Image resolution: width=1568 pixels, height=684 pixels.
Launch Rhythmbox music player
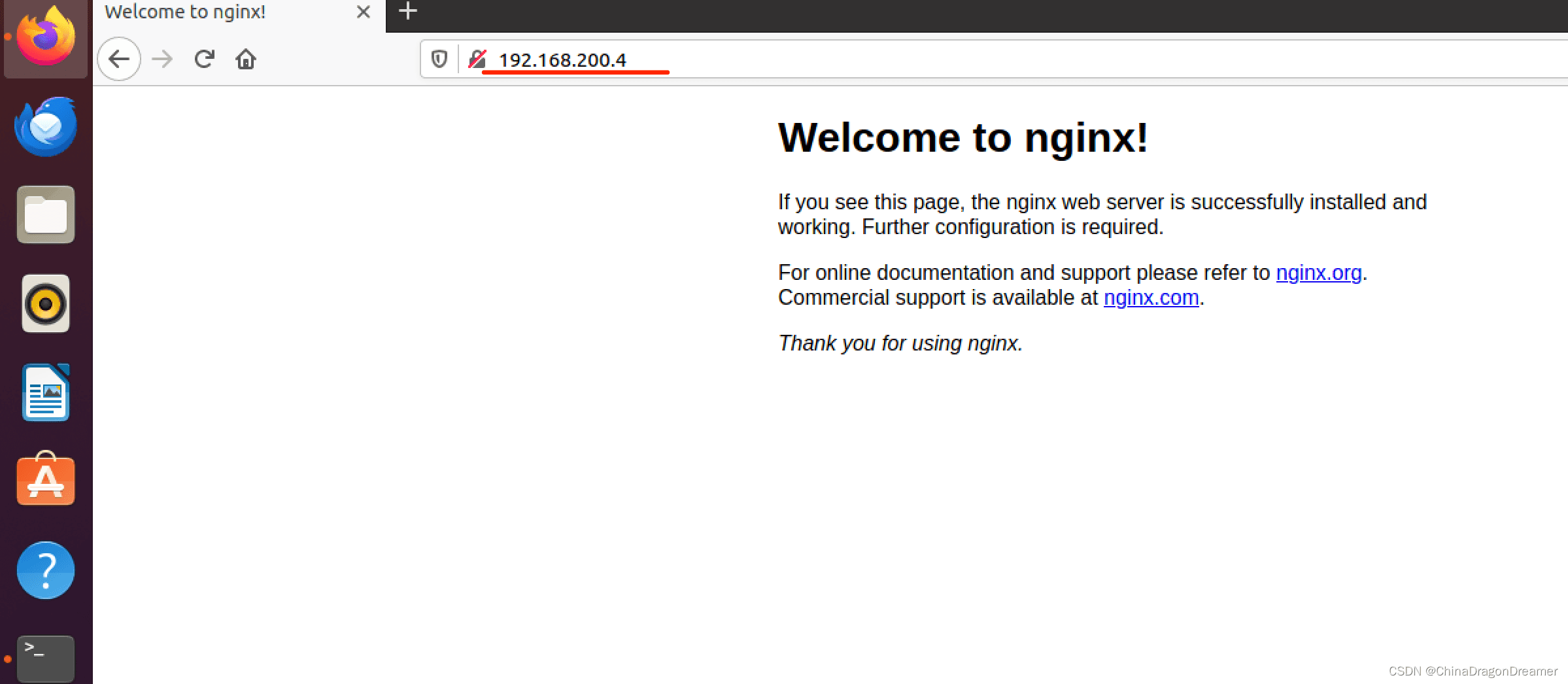46,303
